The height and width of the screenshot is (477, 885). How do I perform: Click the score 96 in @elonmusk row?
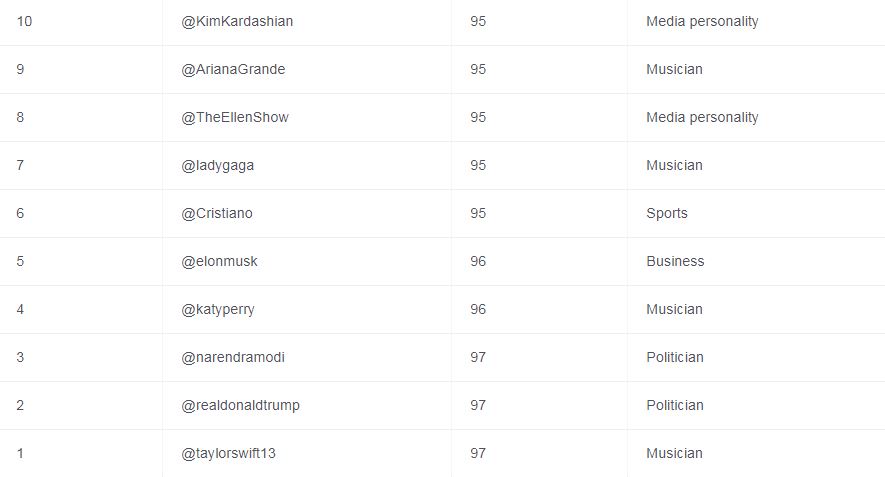click(478, 261)
